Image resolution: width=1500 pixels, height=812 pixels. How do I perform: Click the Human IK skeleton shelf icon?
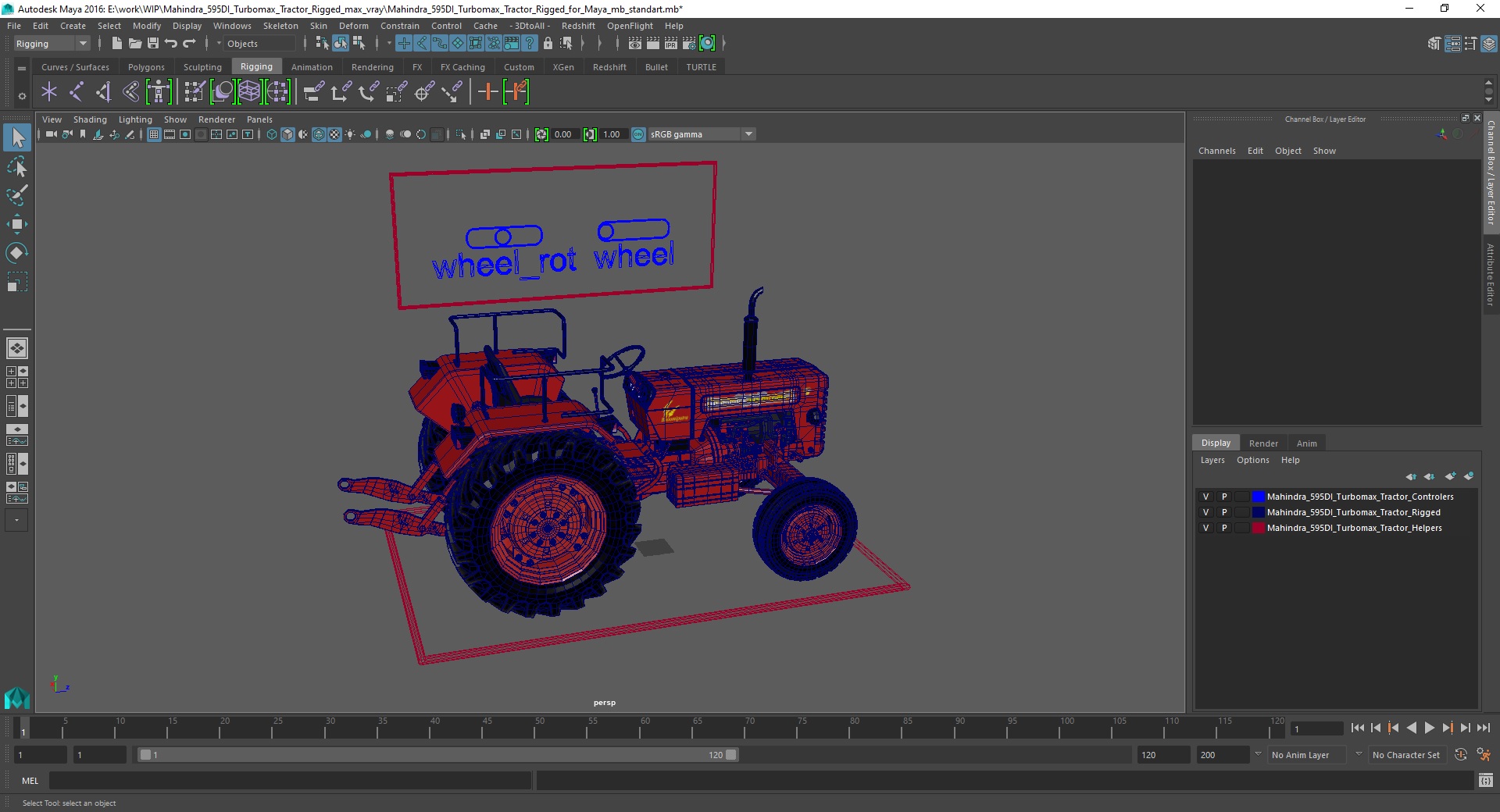click(x=159, y=92)
